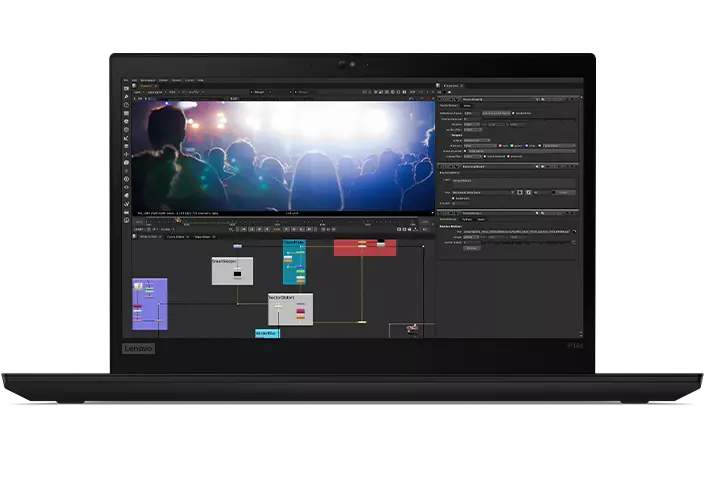This screenshot has width=705, height=485.
Task: Click the node thumbnail at bottom right
Action: pyautogui.click(x=411, y=329)
